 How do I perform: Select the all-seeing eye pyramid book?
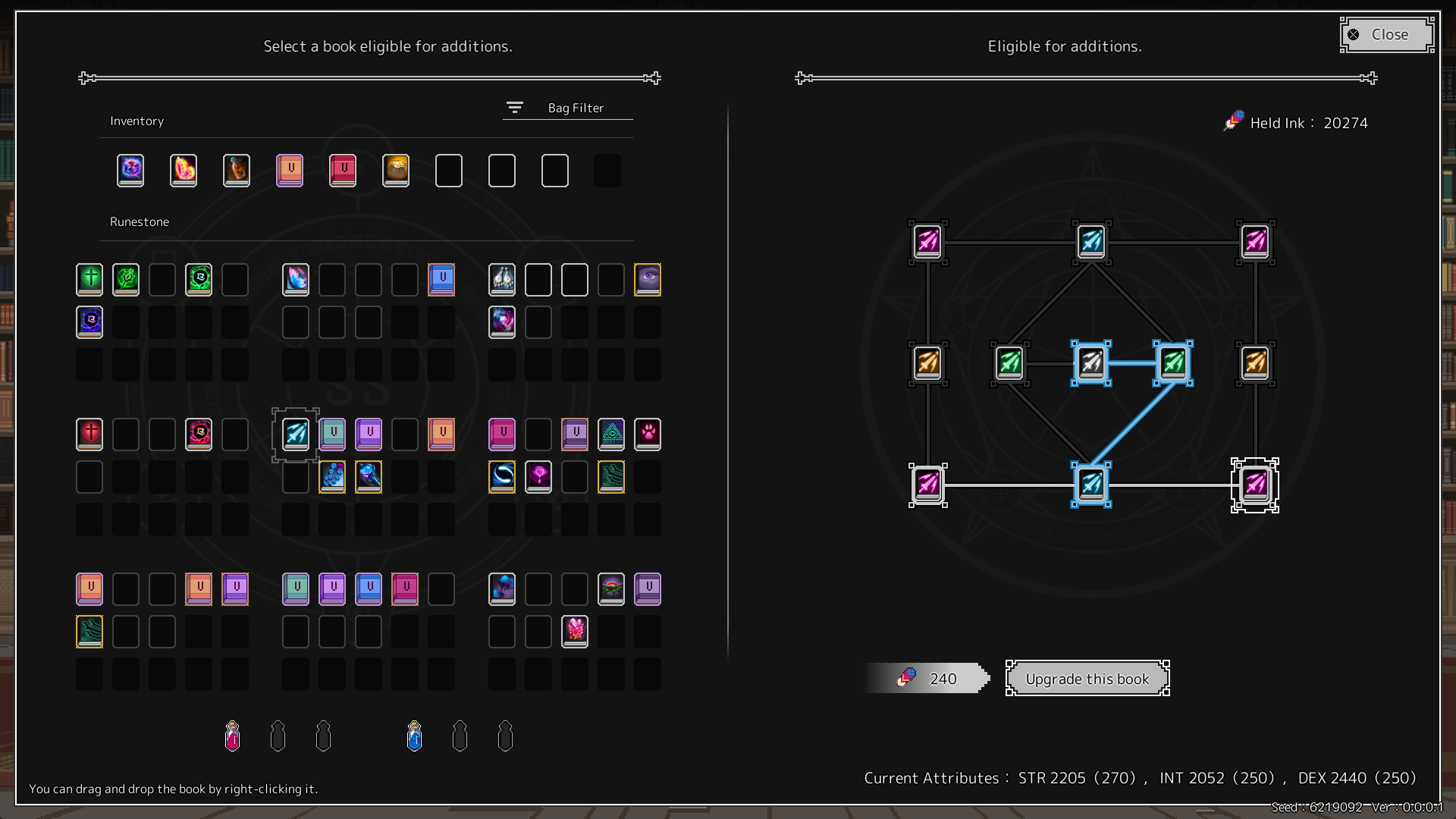tap(611, 434)
